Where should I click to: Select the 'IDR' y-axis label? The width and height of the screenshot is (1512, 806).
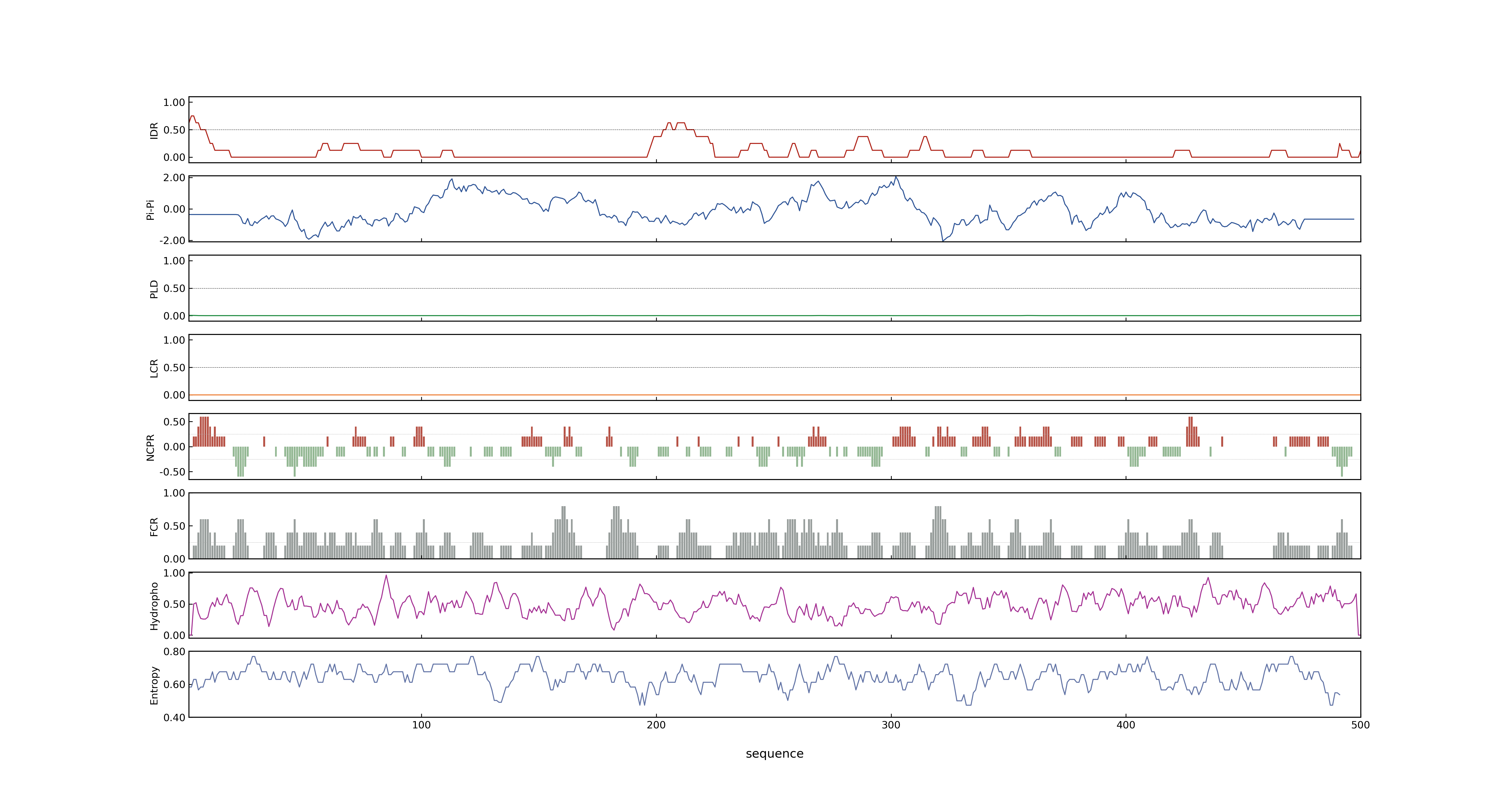pos(154,130)
